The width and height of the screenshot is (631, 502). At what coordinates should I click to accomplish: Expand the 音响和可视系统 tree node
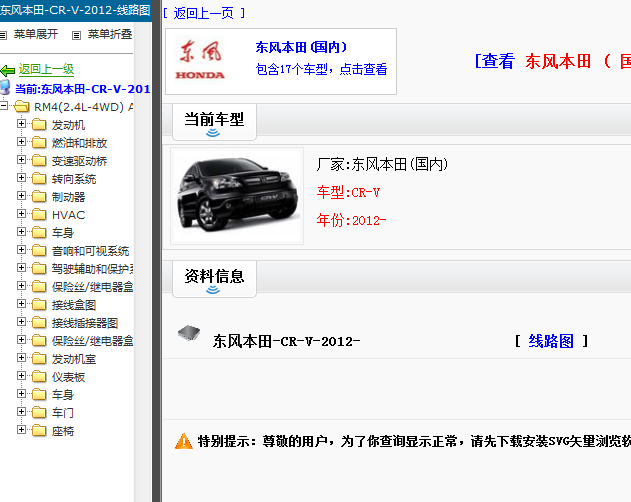pos(21,250)
